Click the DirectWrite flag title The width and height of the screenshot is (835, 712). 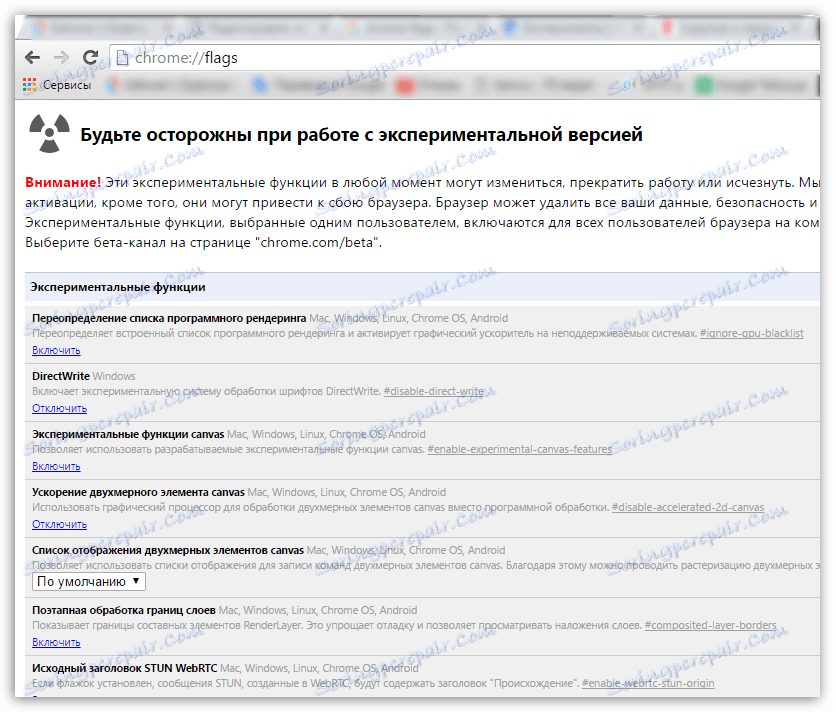click(x=61, y=376)
